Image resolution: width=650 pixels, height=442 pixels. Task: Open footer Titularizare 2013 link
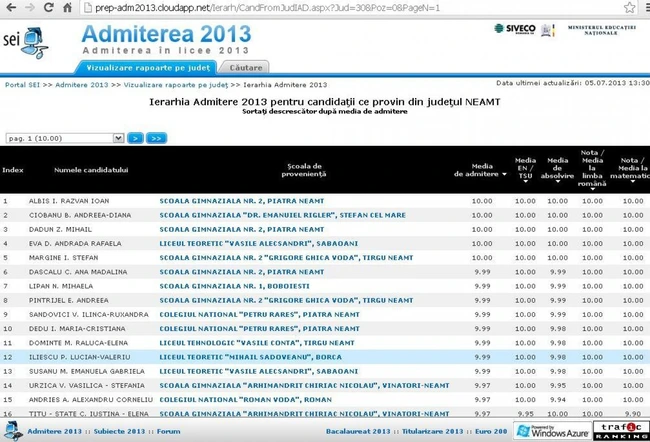pyautogui.click(x=432, y=431)
